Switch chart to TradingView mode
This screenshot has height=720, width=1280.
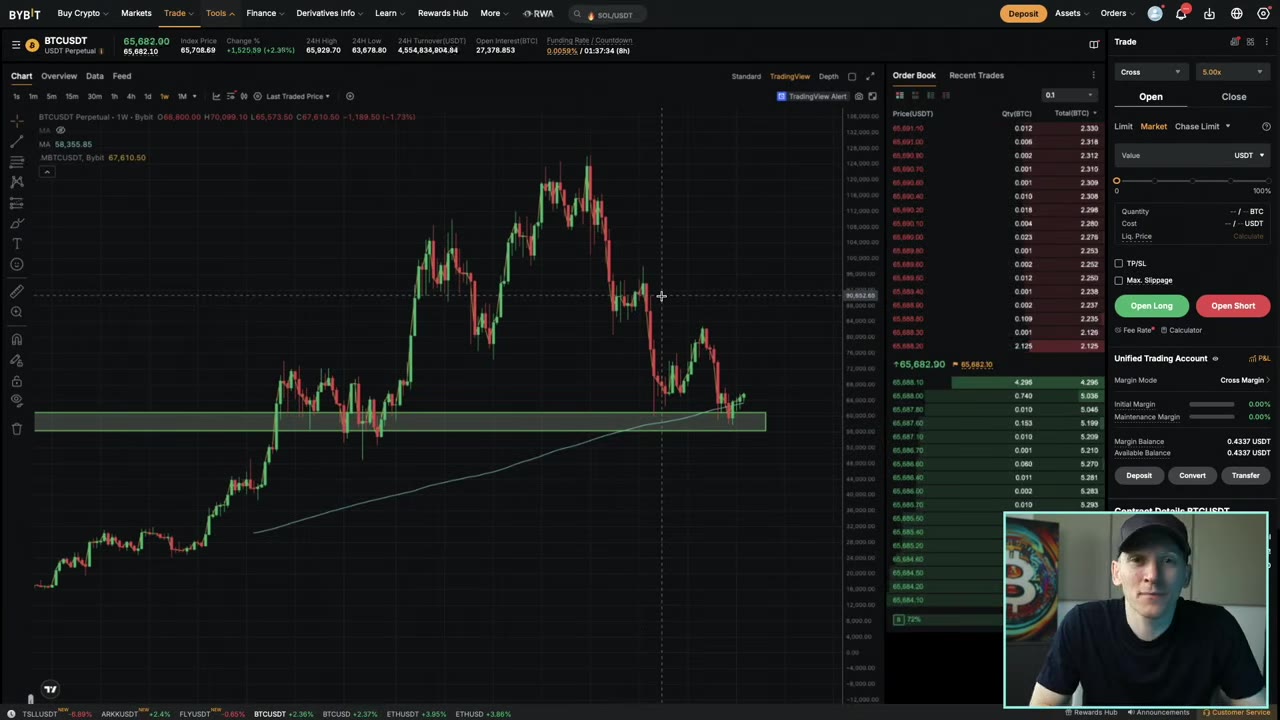click(790, 76)
